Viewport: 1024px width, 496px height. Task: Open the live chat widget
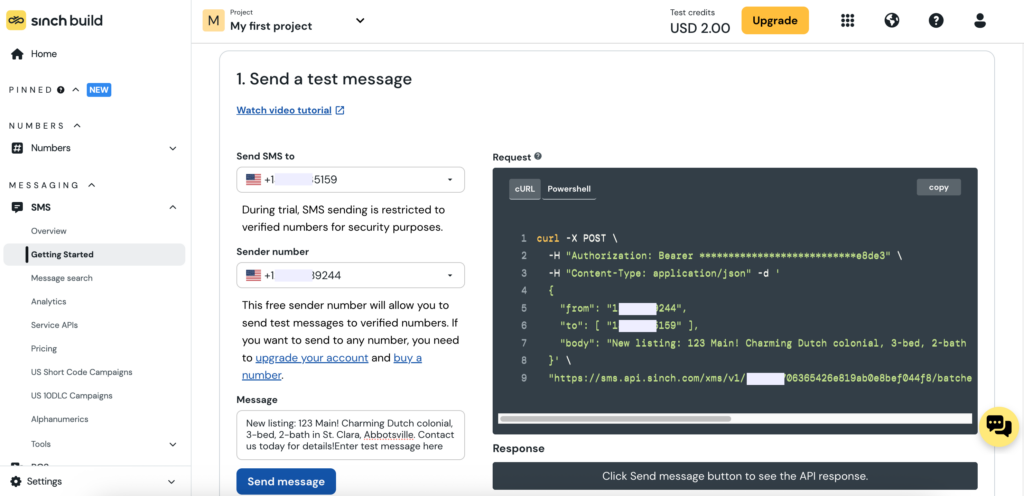(x=999, y=426)
